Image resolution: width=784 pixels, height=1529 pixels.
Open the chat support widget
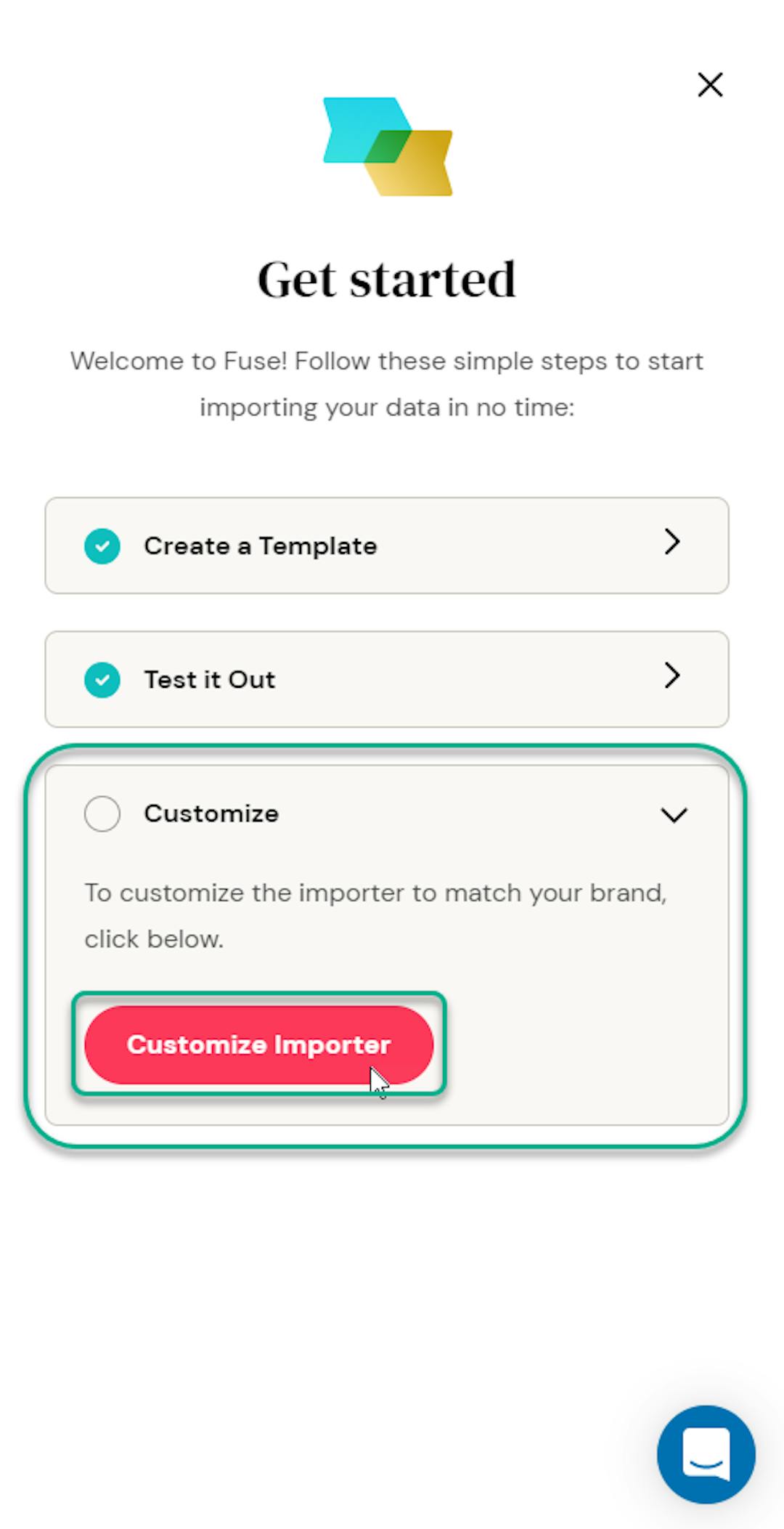point(706,1453)
